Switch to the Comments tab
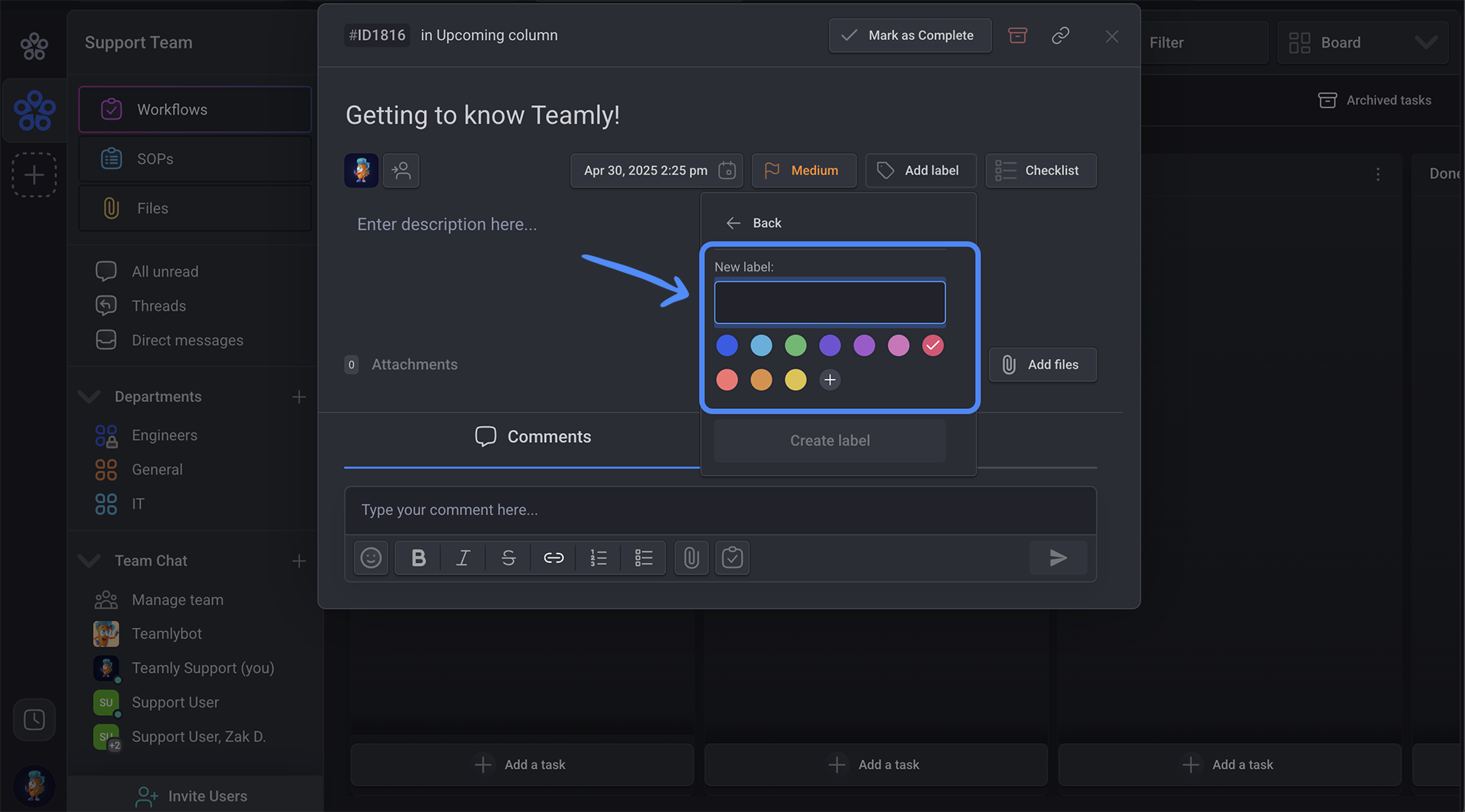 (x=533, y=437)
